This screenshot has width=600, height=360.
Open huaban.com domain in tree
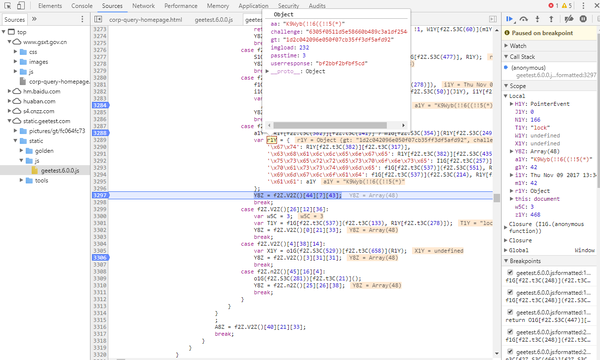pyautogui.click(x=39, y=101)
